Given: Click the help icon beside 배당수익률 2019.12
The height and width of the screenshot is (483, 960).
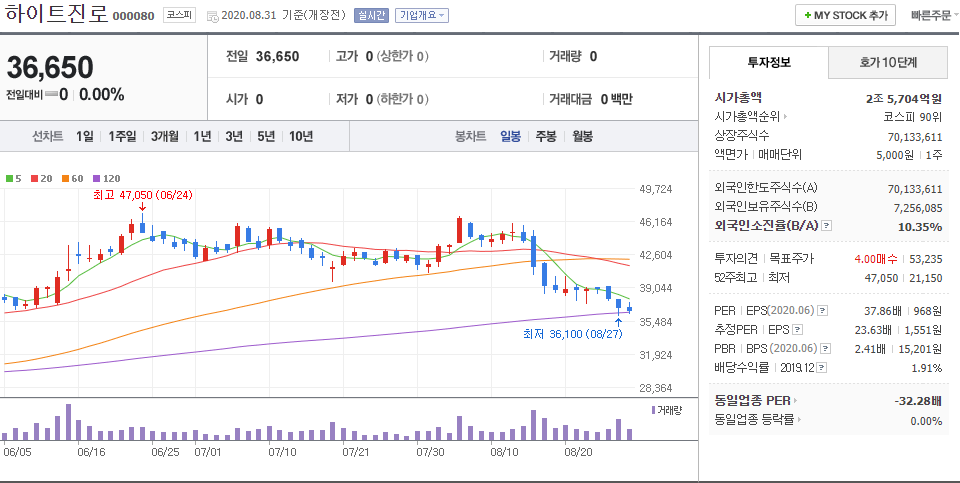Looking at the screenshot, I should coord(822,368).
